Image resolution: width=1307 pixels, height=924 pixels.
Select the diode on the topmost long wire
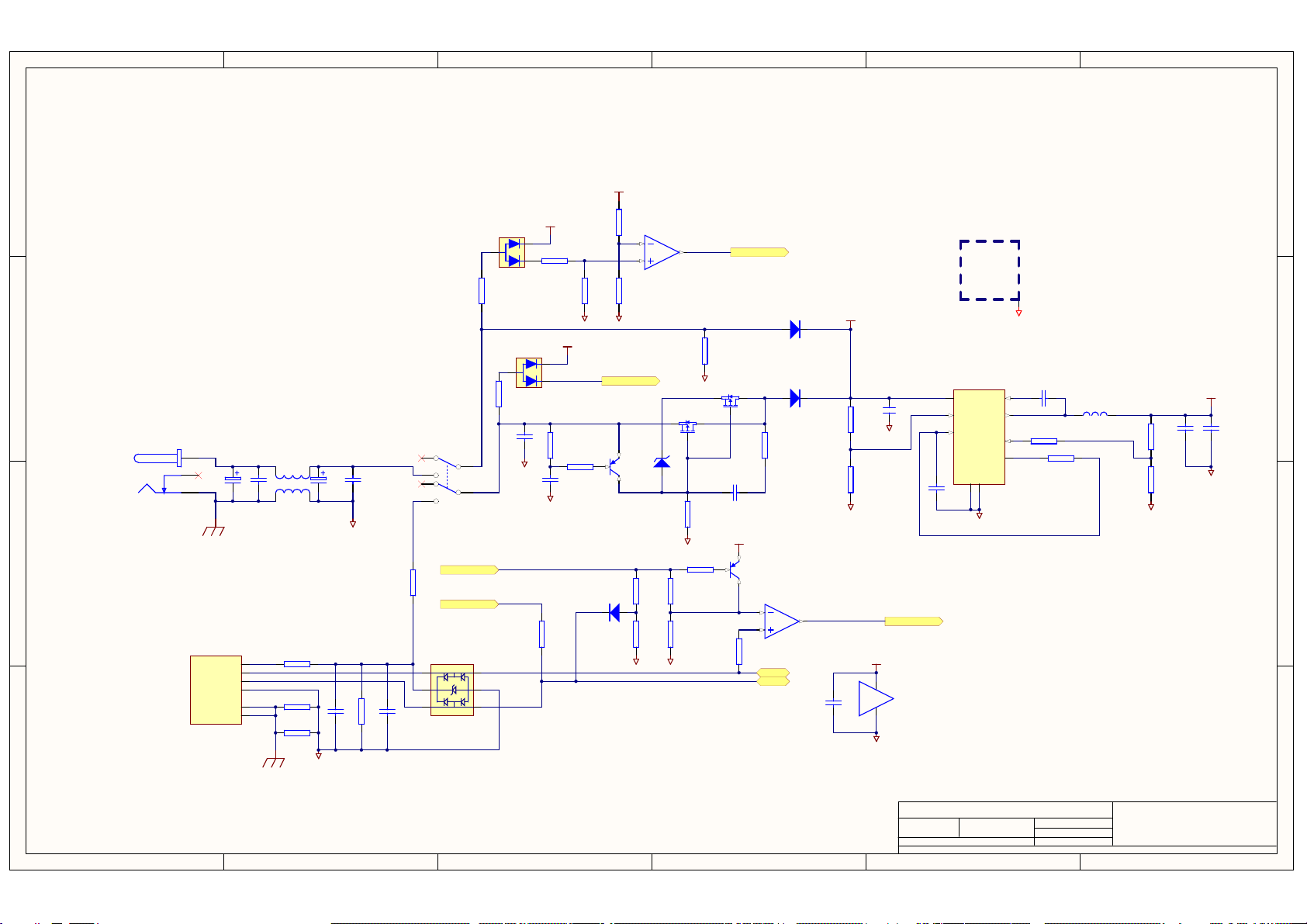coord(795,330)
